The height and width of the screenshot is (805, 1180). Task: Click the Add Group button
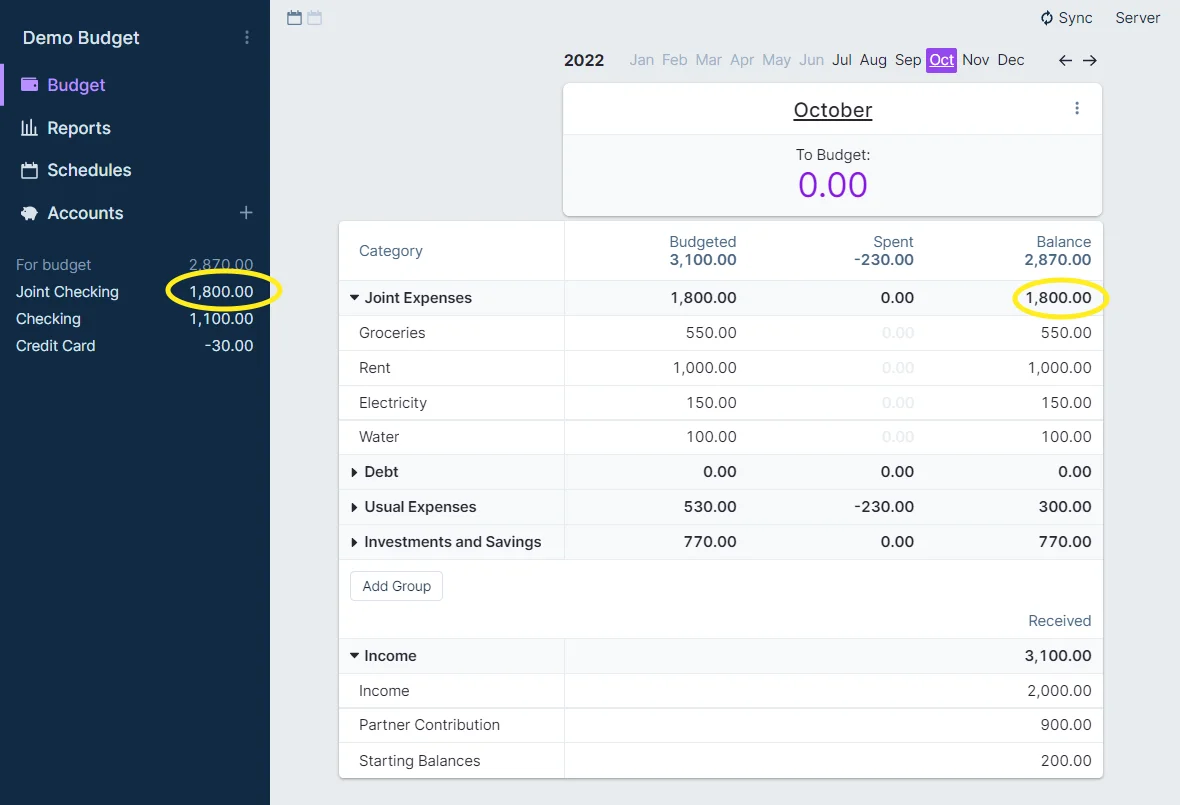pyautogui.click(x=396, y=586)
